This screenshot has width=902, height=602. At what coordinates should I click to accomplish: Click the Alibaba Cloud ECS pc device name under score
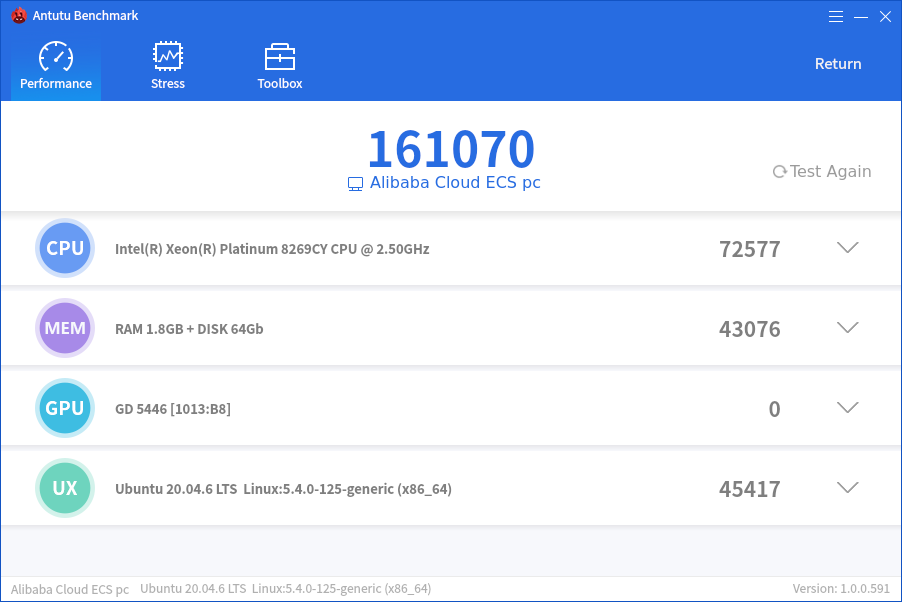point(455,183)
